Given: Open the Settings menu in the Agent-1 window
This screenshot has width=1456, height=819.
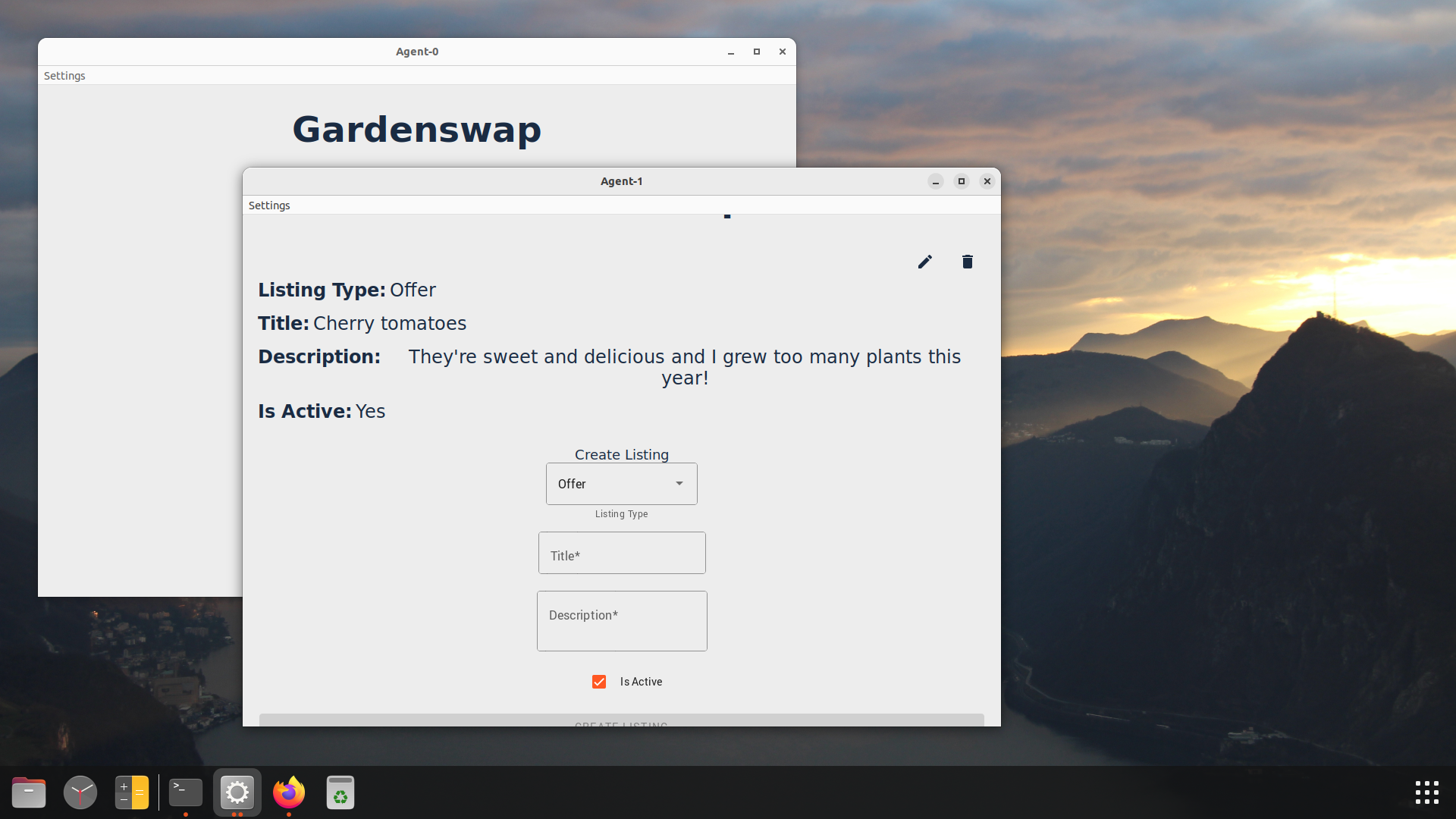Looking at the screenshot, I should pyautogui.click(x=268, y=205).
